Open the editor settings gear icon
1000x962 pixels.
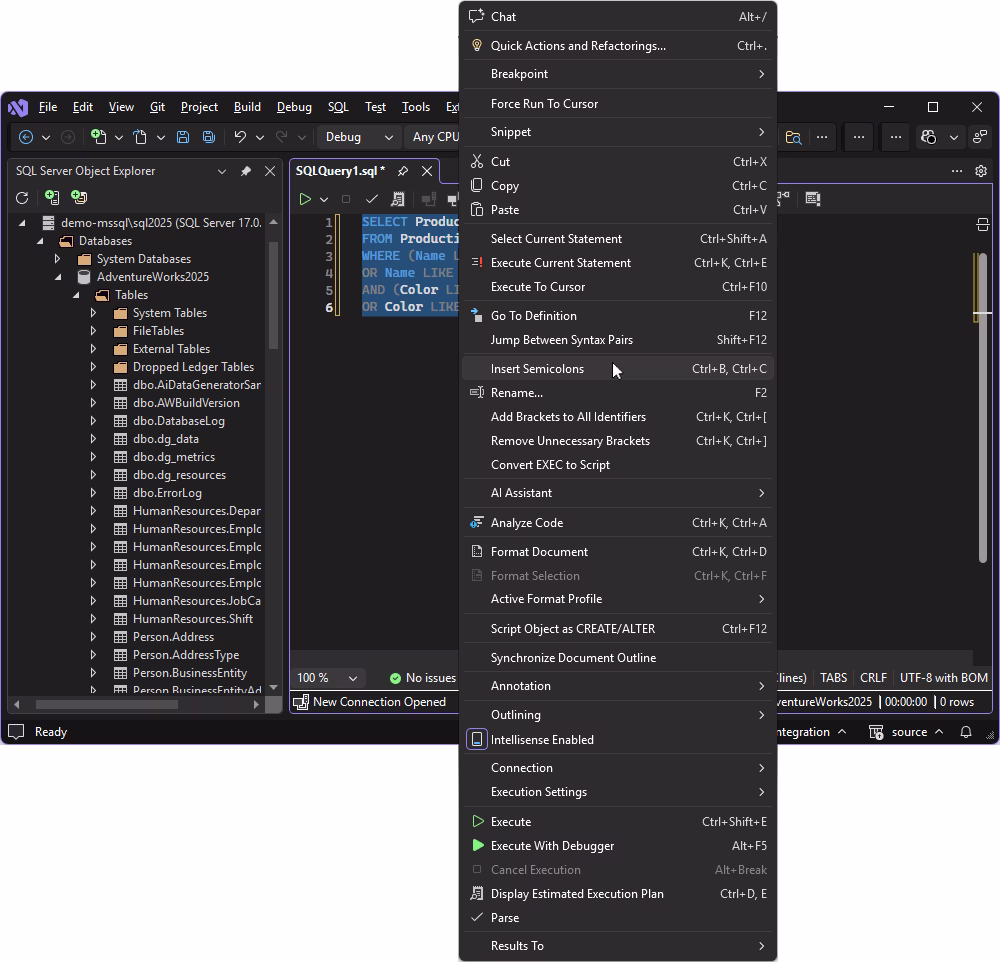coord(981,171)
